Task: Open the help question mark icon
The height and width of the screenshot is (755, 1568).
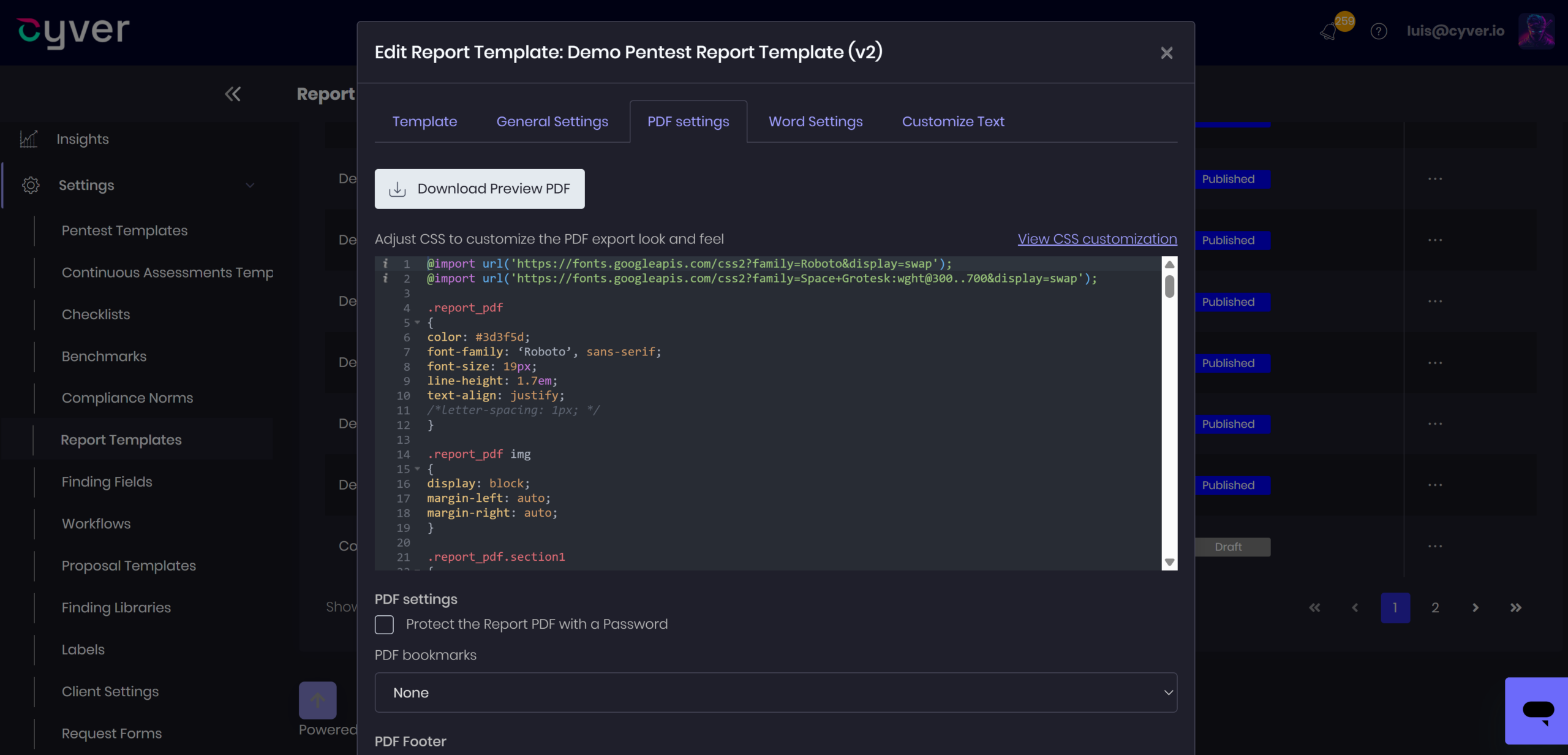Action: (x=1379, y=31)
